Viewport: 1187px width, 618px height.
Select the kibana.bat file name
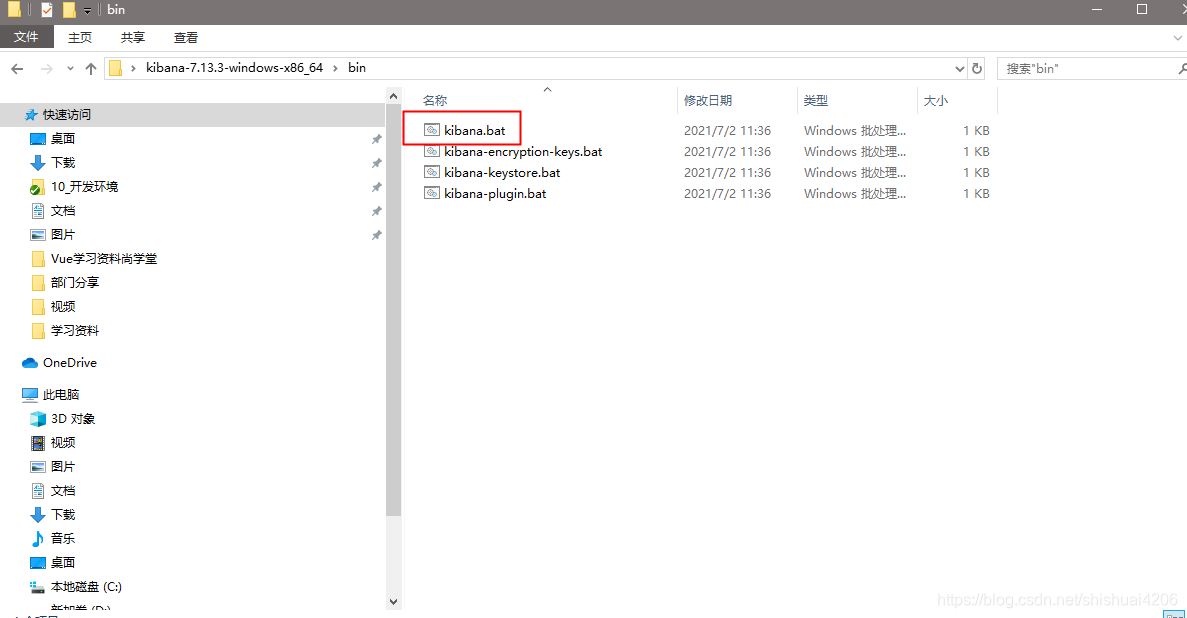[x=475, y=130]
